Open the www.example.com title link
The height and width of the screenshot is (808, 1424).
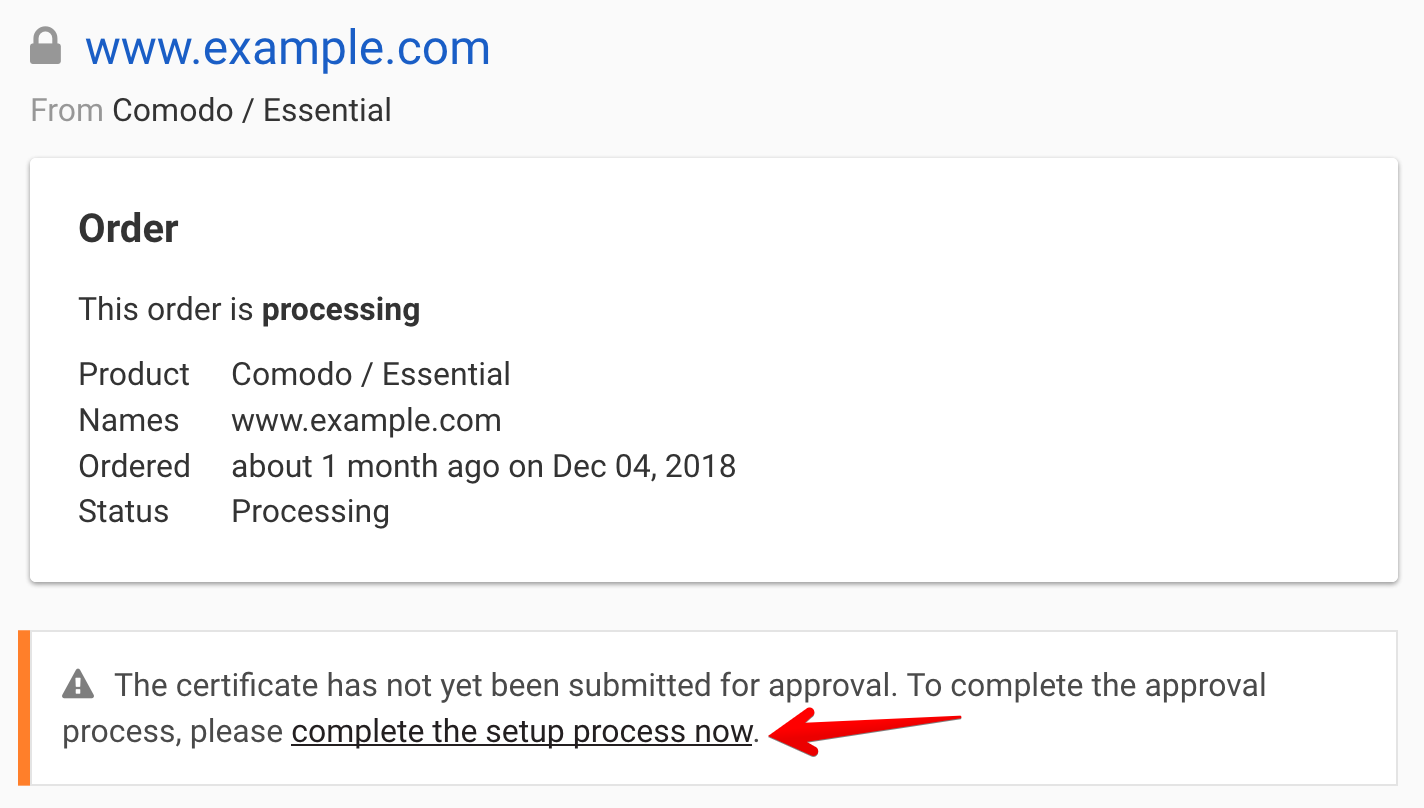288,48
